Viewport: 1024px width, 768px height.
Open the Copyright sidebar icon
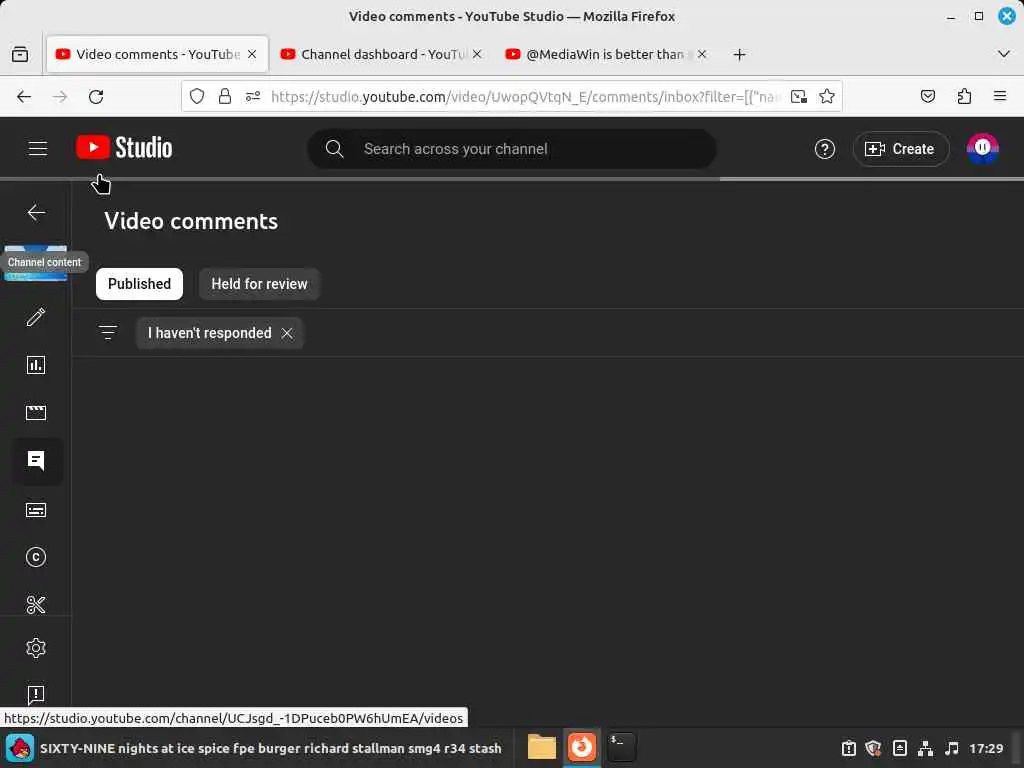coord(36,557)
